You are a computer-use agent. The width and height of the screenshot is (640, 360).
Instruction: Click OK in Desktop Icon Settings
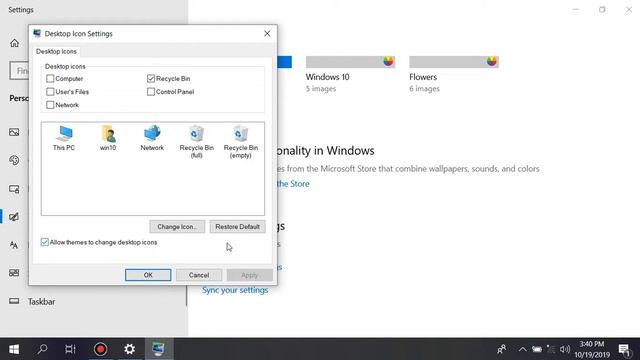[148, 275]
